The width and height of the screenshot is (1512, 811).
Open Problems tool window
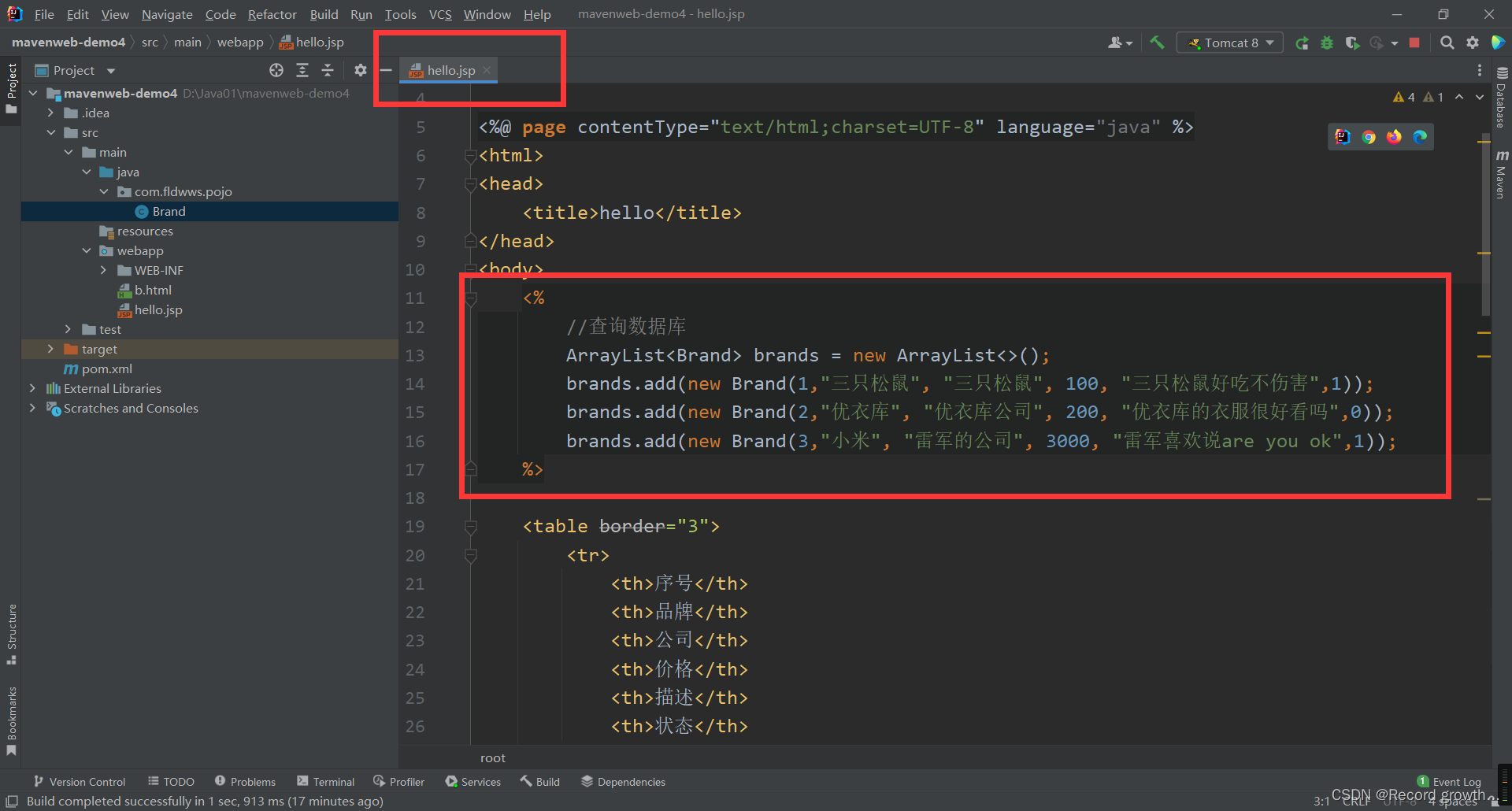coord(245,781)
